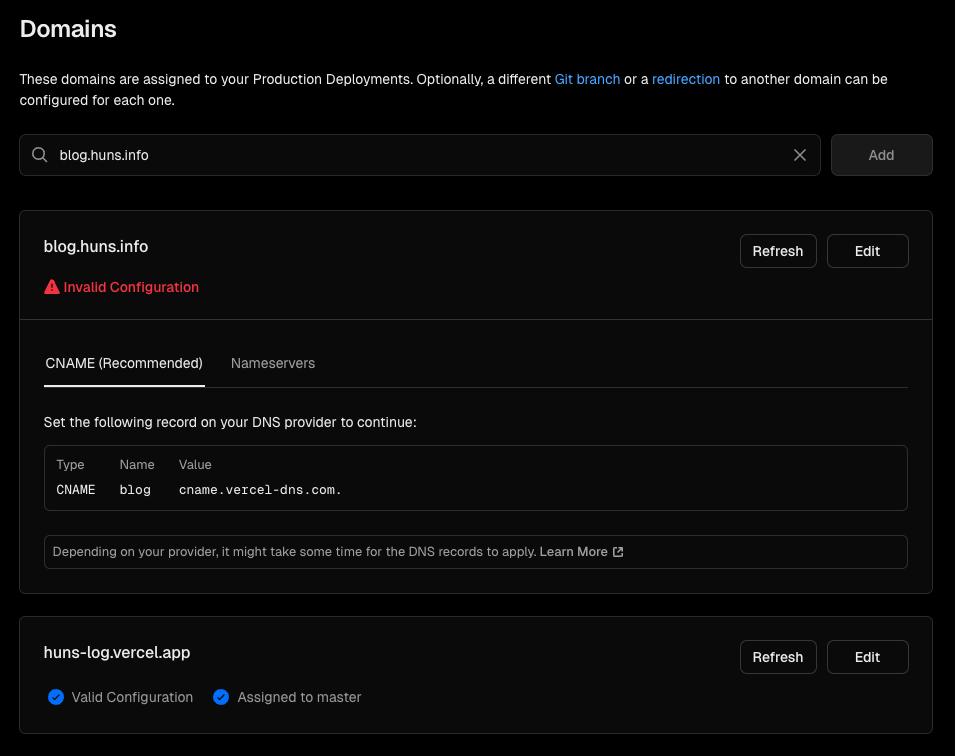Image resolution: width=955 pixels, height=756 pixels.
Task: Click the Domains page heading
Action: [68, 29]
